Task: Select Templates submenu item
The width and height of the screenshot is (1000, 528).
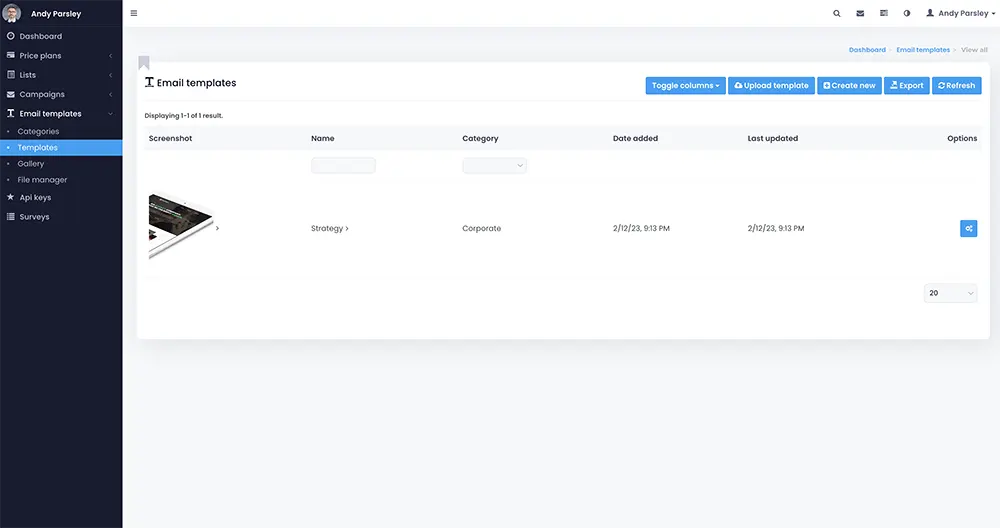Action: click(61, 147)
